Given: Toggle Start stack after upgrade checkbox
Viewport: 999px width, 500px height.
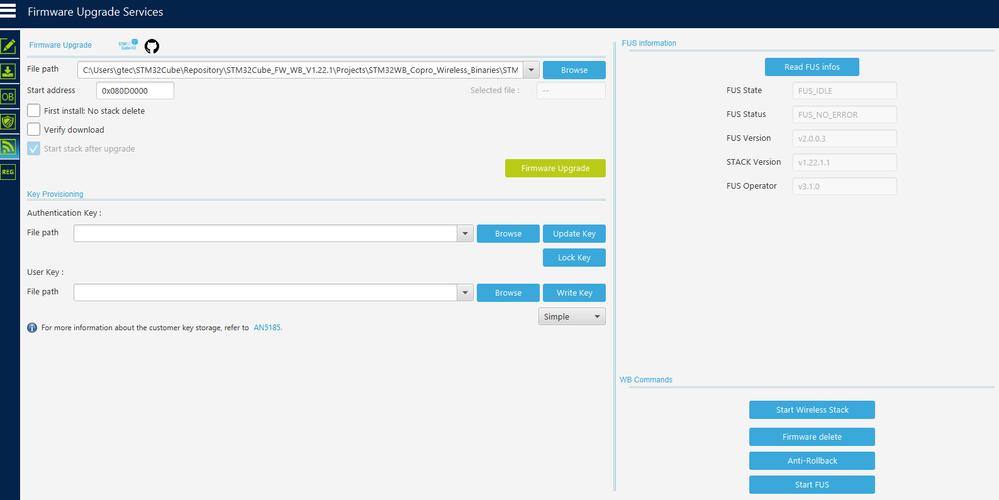Looking at the screenshot, I should point(34,148).
